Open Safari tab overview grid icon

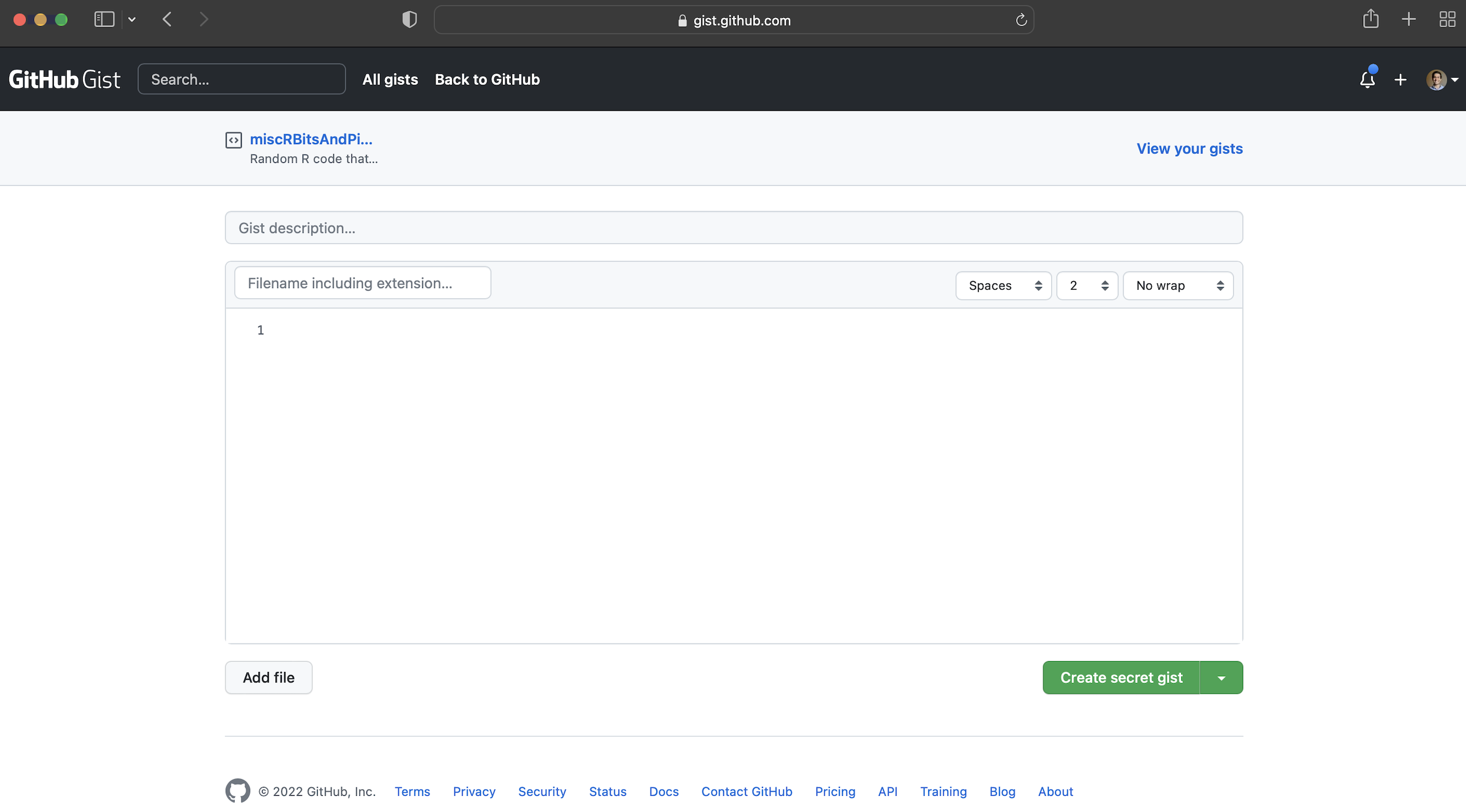(x=1447, y=19)
